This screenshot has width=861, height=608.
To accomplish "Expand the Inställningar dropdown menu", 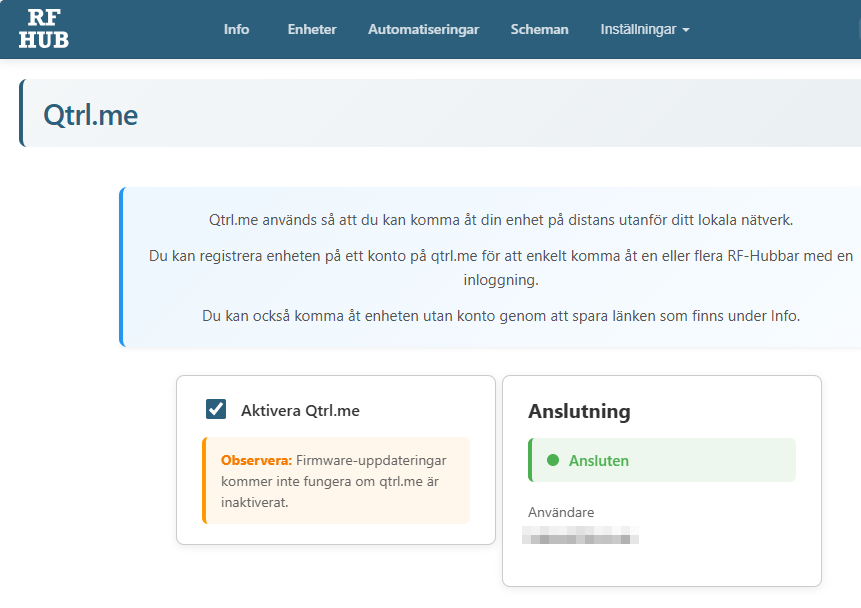I will pyautogui.click(x=638, y=29).
